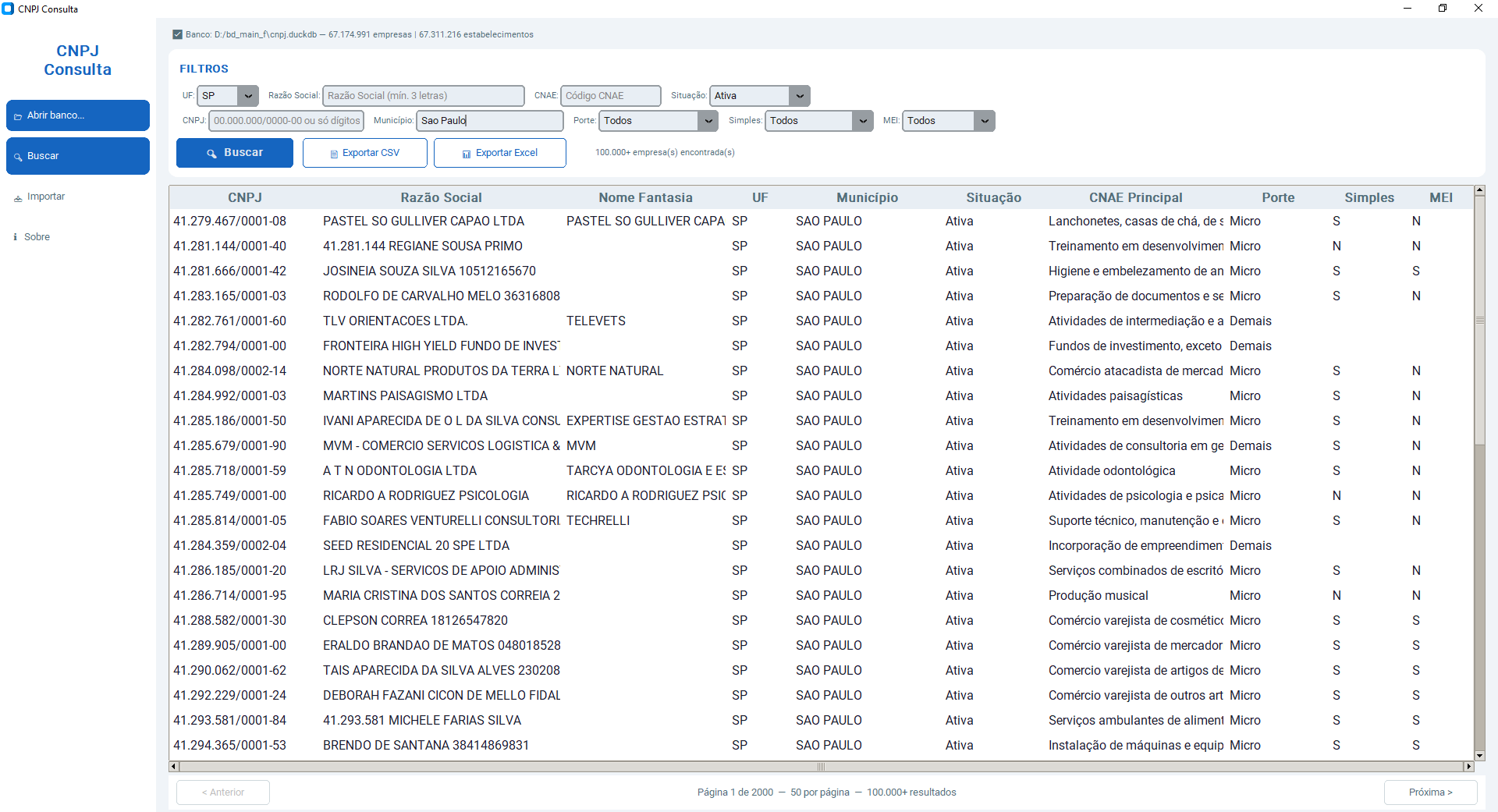Click the MEI column header

pyautogui.click(x=1441, y=197)
